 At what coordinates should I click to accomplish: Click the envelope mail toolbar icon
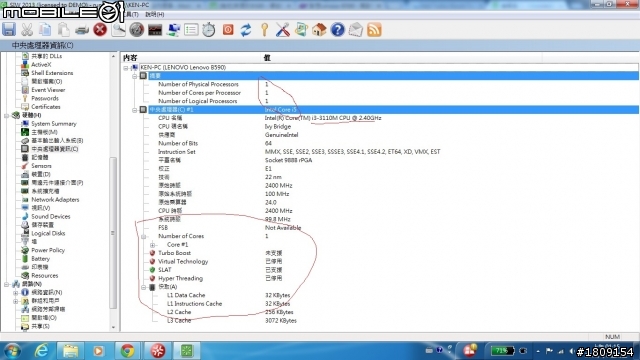pos(356,30)
